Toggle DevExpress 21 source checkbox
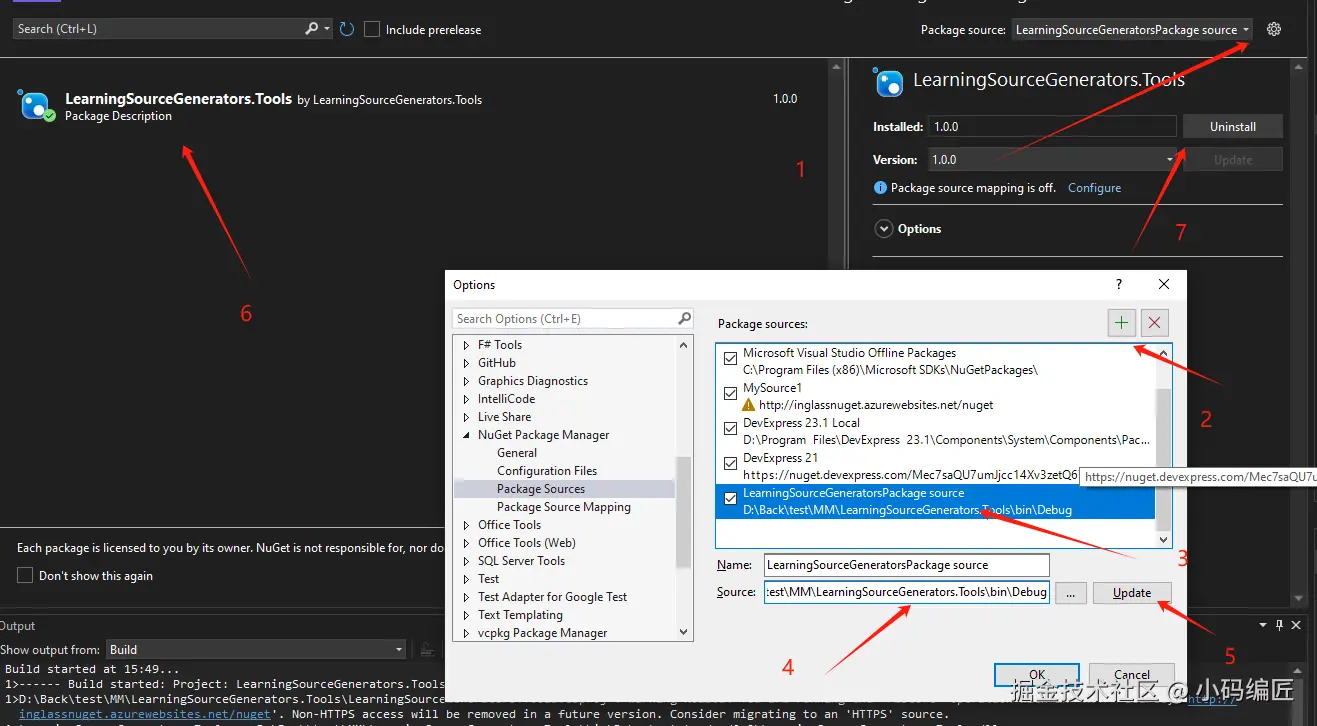 point(731,465)
